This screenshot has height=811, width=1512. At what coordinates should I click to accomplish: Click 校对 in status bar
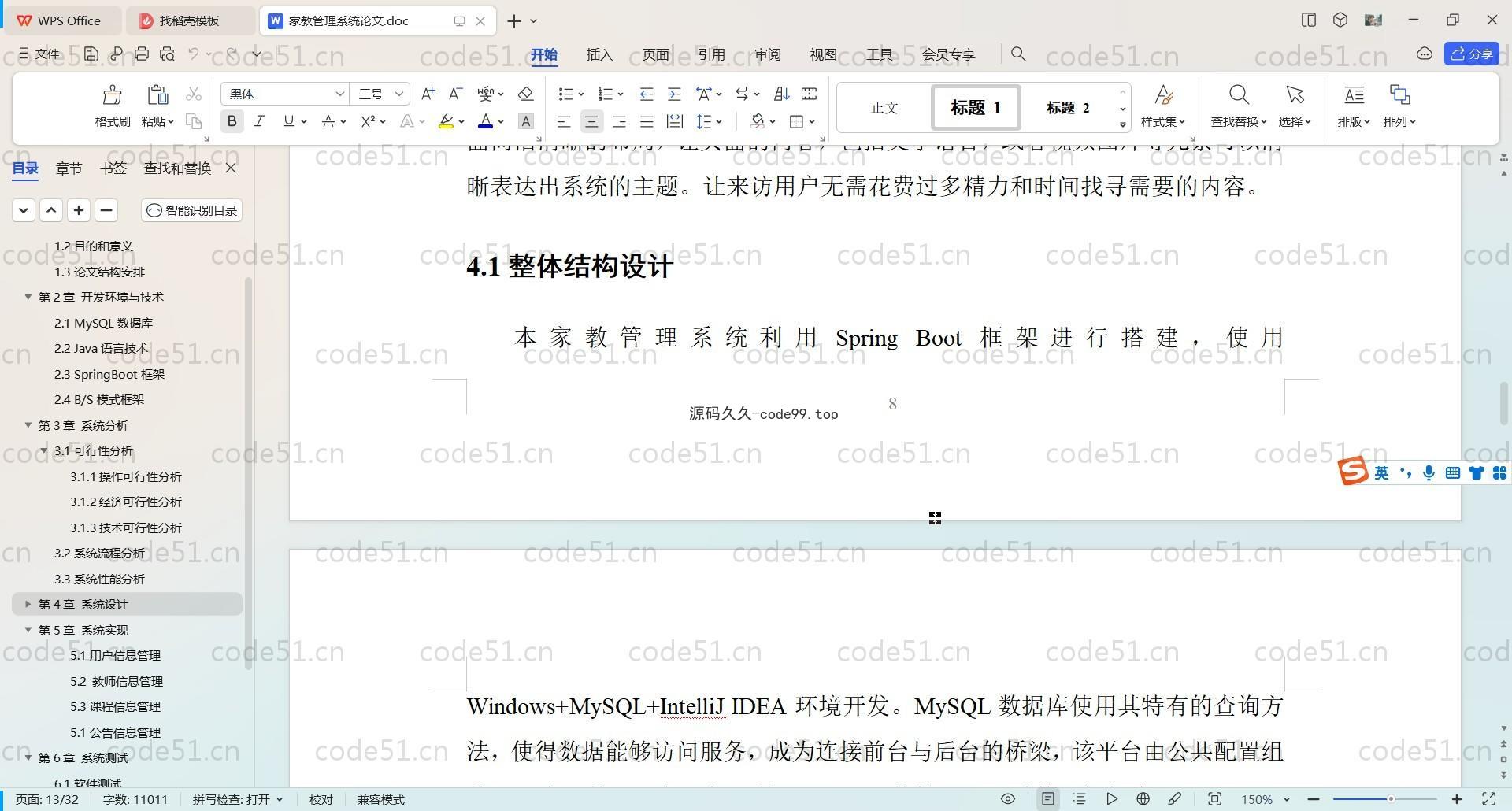pyautogui.click(x=321, y=799)
